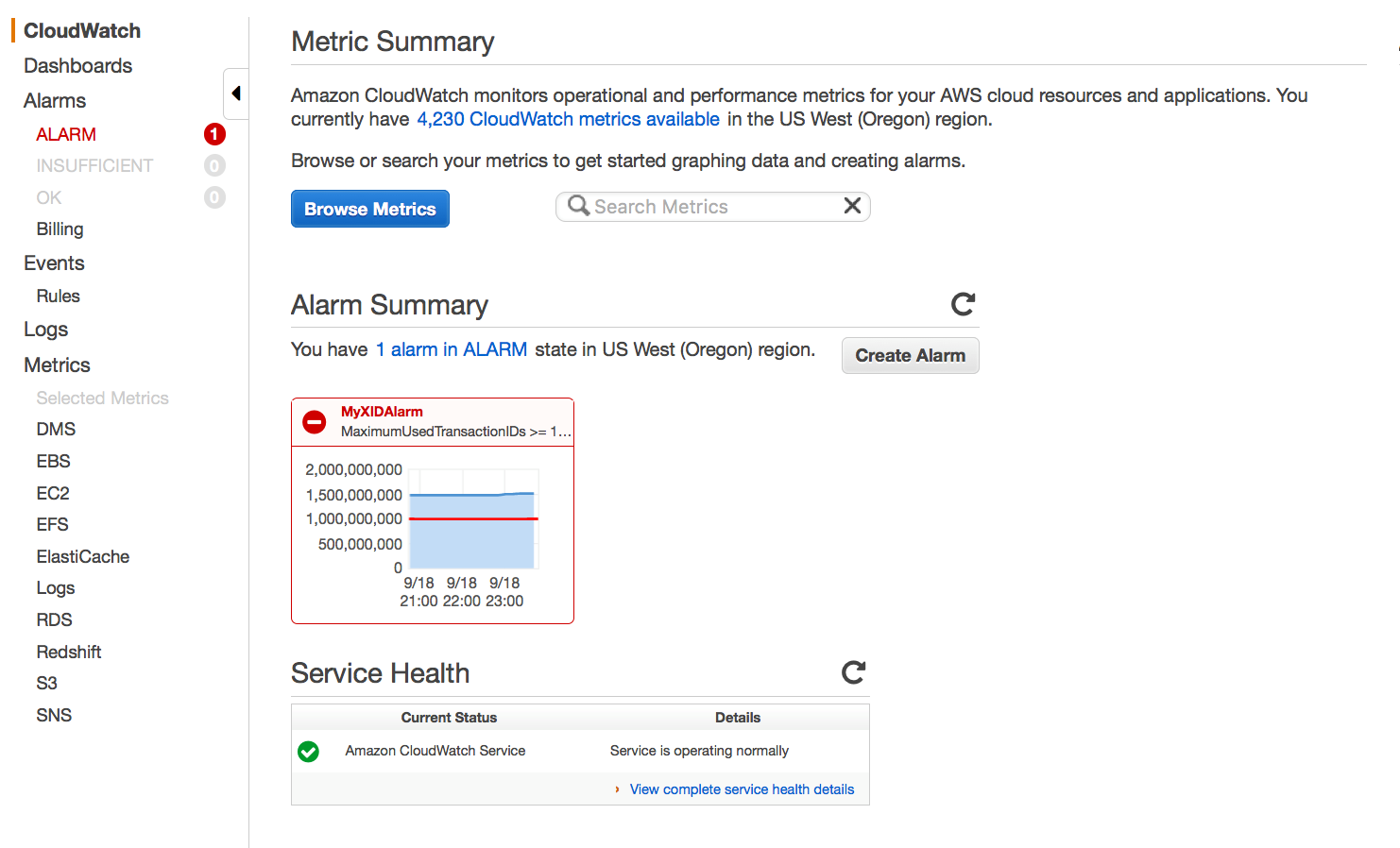This screenshot has width=1400, height=848.
Task: Click the green check status icon
Action: 308,752
